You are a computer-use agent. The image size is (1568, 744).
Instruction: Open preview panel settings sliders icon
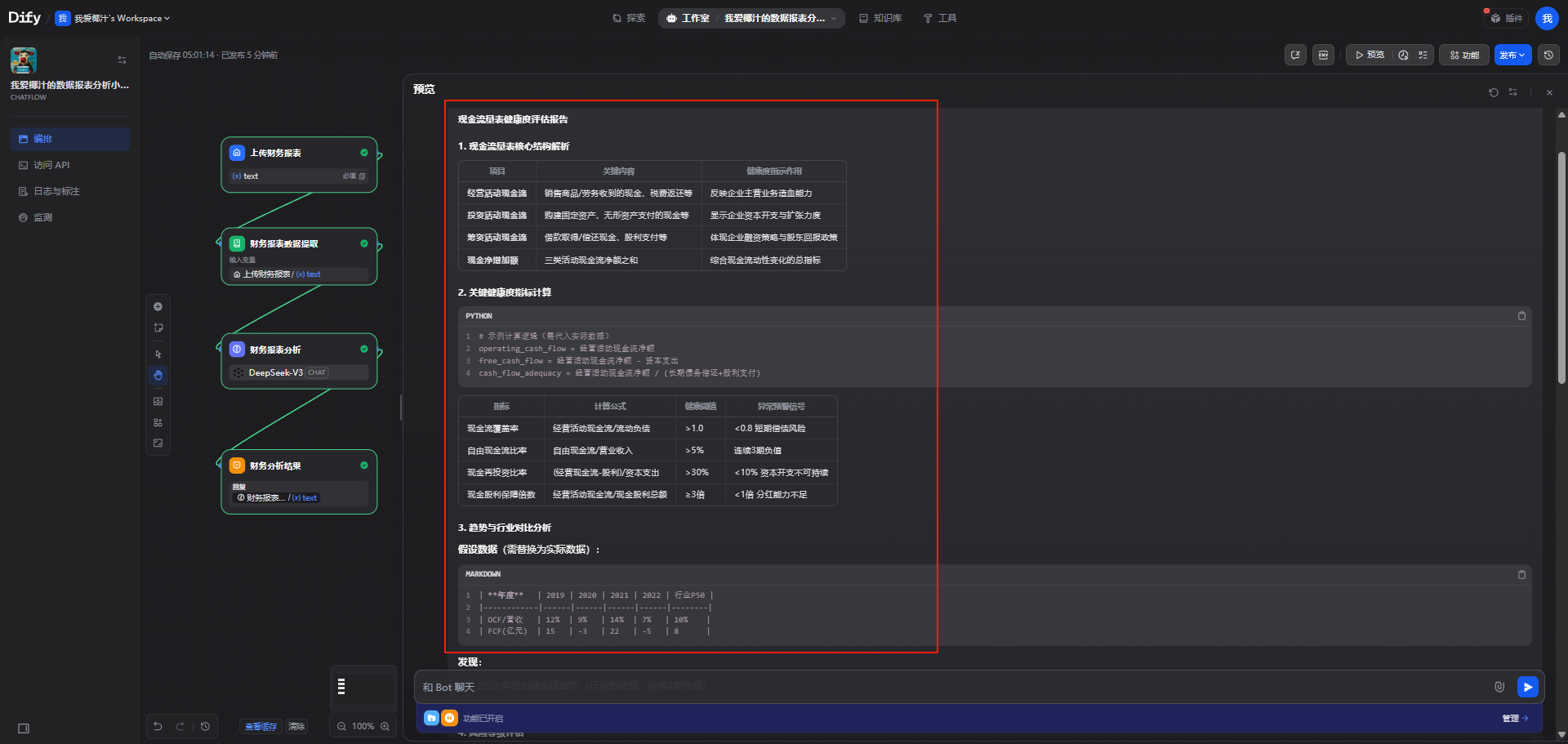1512,92
